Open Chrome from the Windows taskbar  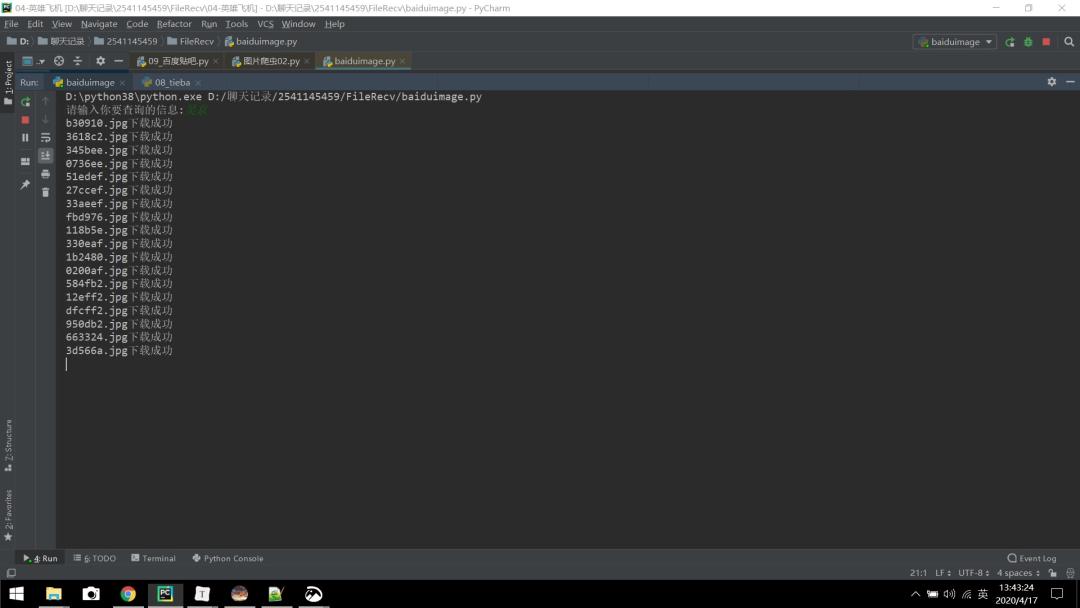coord(128,594)
